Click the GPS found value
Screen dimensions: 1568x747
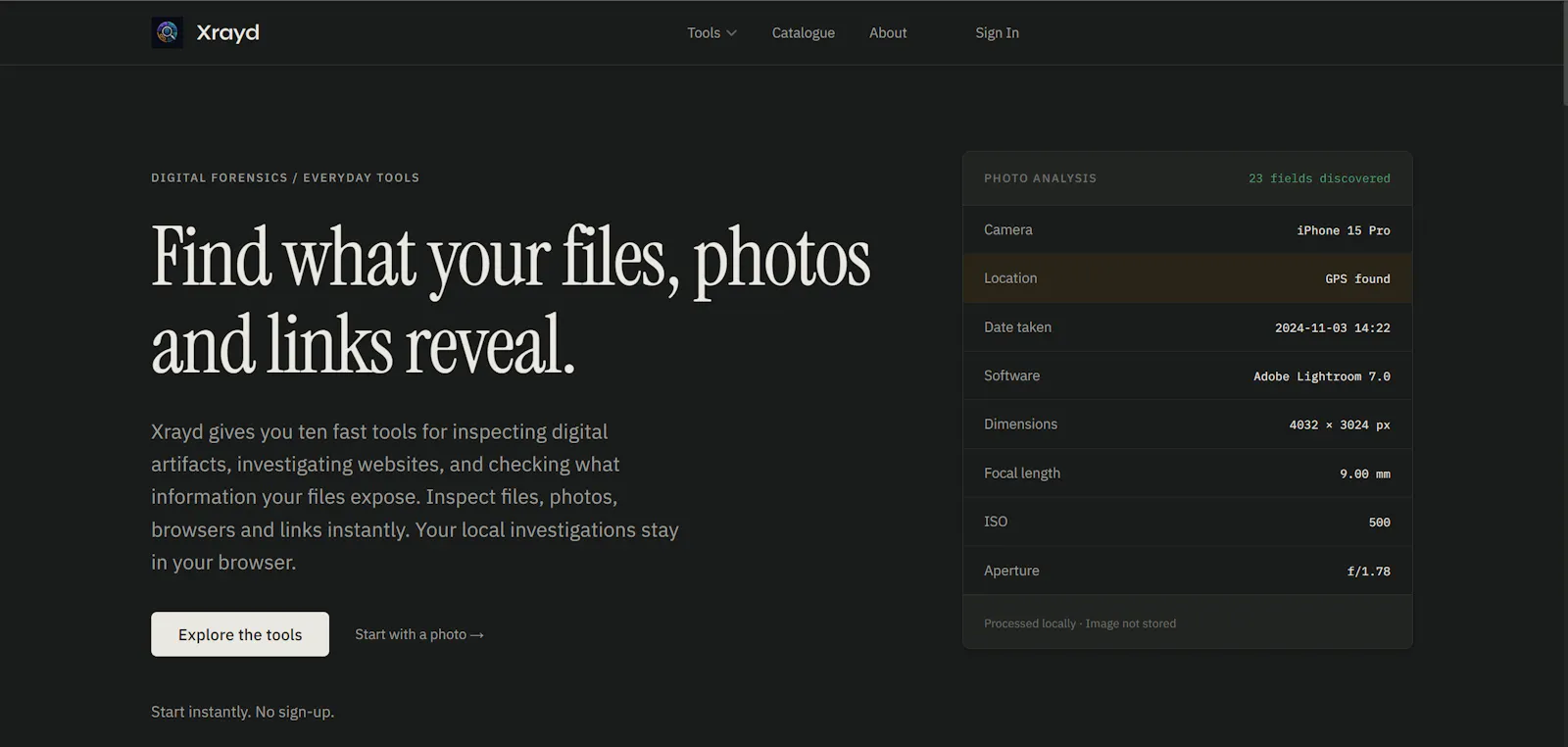coord(1357,279)
